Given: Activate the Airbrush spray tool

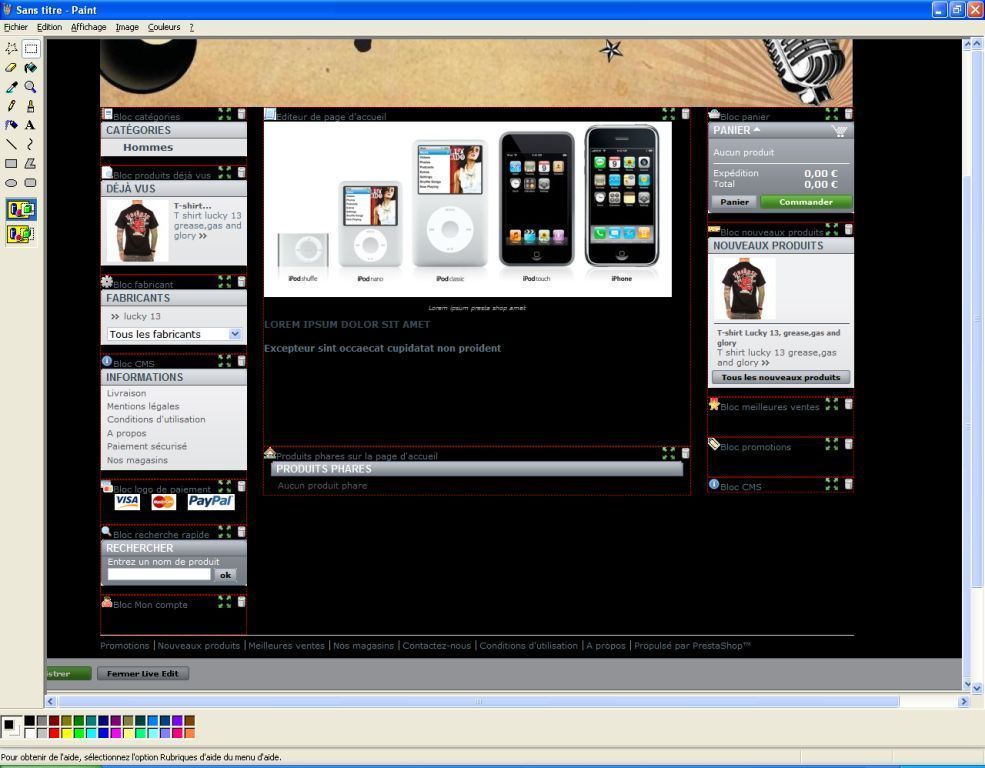Looking at the screenshot, I should 11,125.
